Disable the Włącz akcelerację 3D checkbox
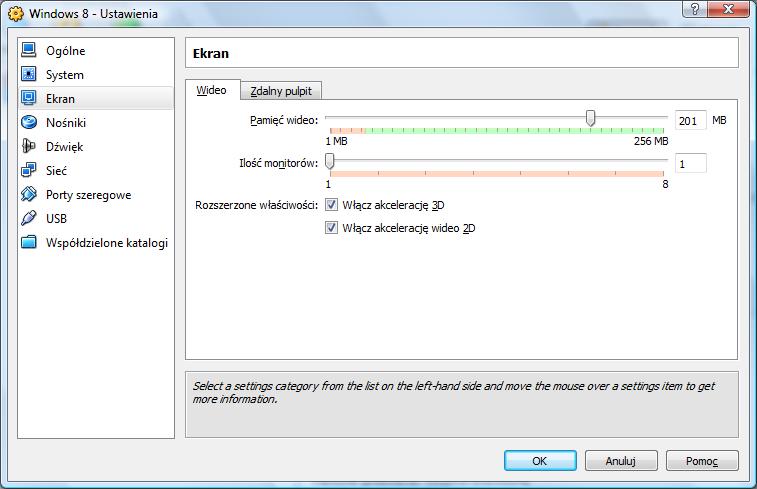Image resolution: width=757 pixels, height=489 pixels. [x=332, y=205]
